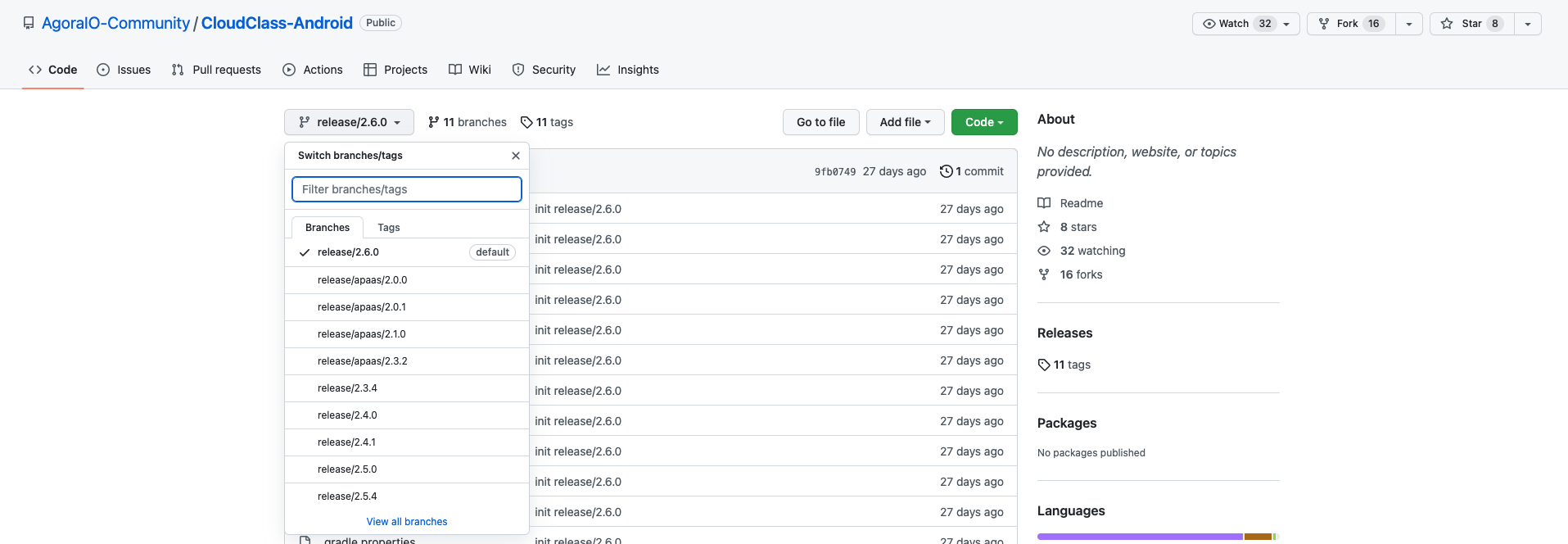Click the file icon beside gradle.properties
The image size is (1568, 544).
pyautogui.click(x=305, y=540)
